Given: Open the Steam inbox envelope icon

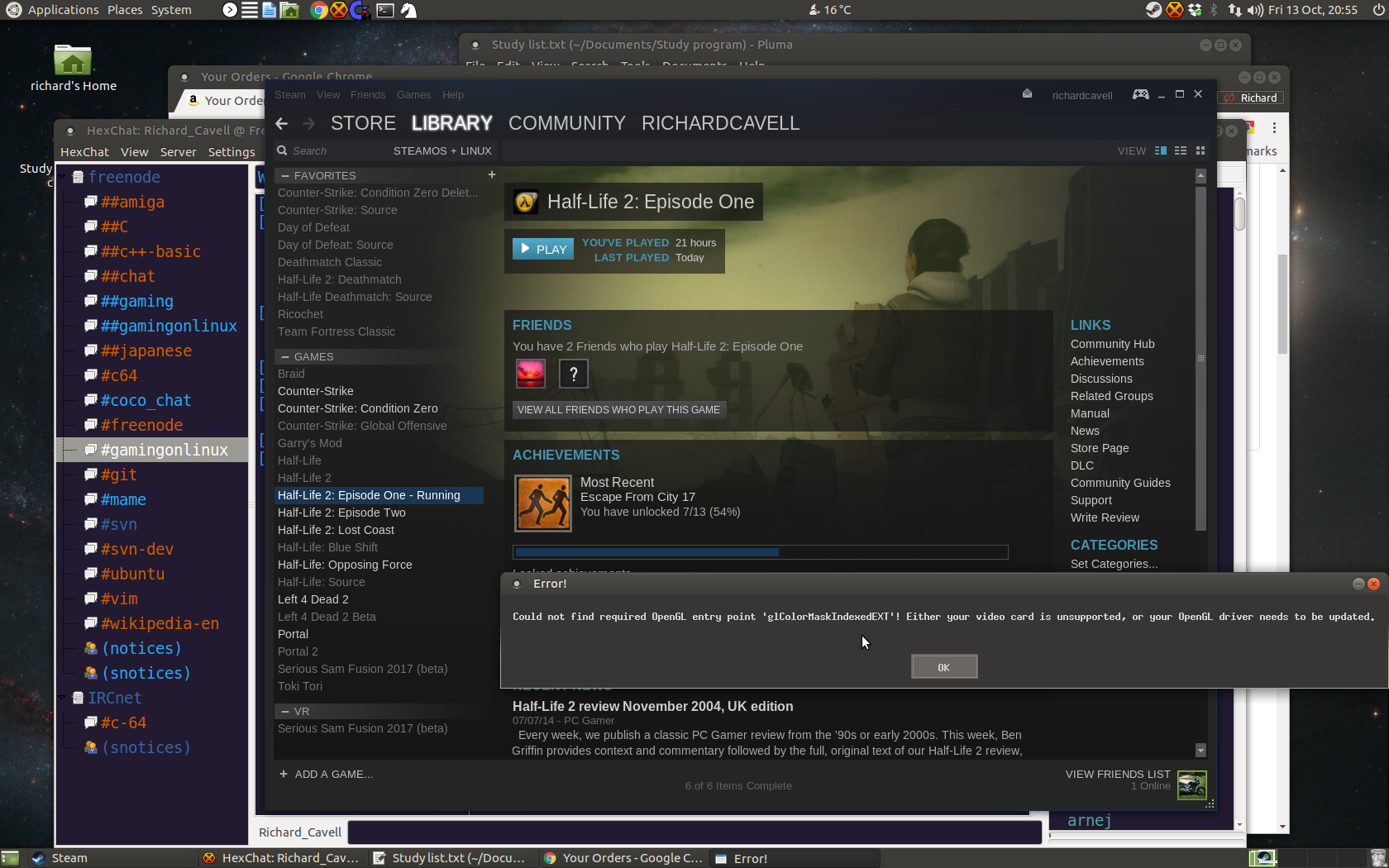Looking at the screenshot, I should click(1027, 94).
